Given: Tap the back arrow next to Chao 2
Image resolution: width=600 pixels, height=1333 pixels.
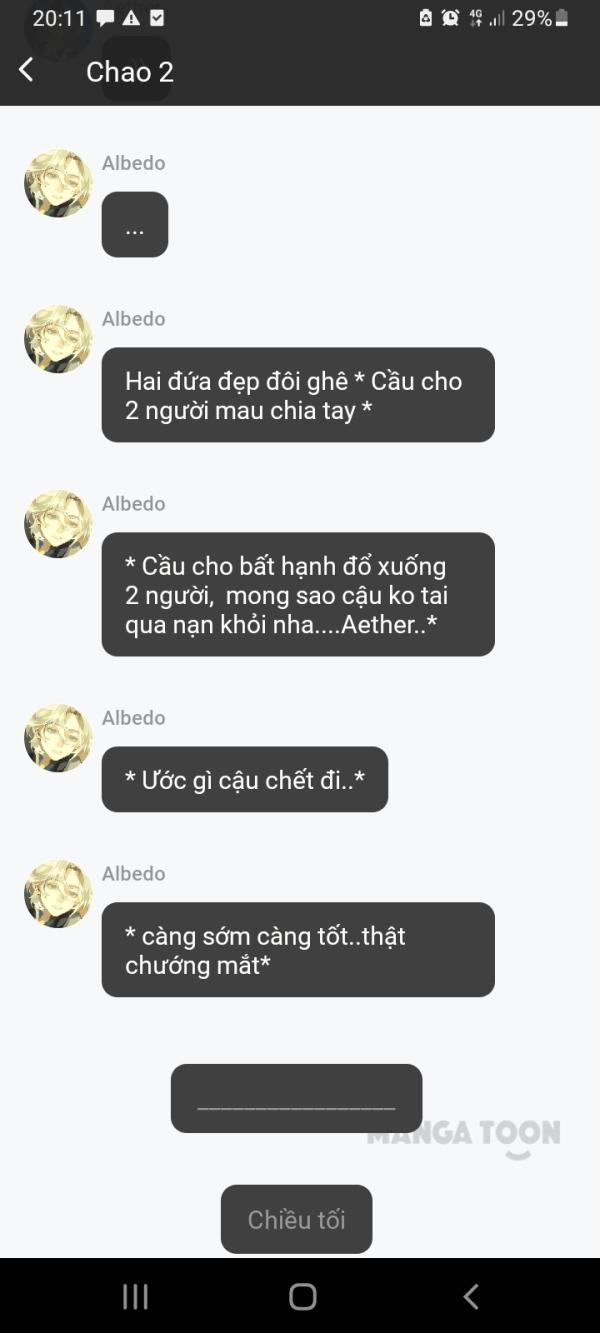Looking at the screenshot, I should [26, 70].
